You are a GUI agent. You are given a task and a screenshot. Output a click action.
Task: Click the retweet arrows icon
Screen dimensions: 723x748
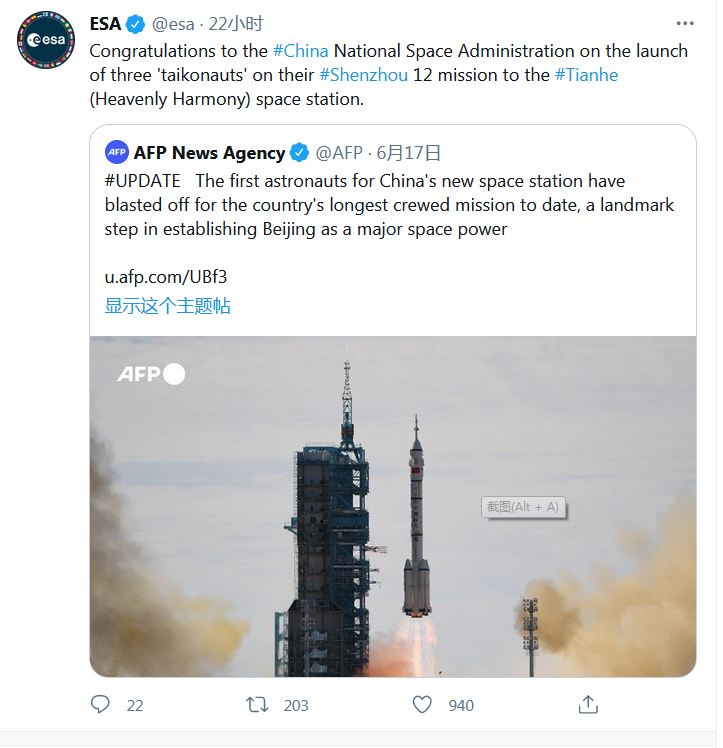(x=258, y=705)
